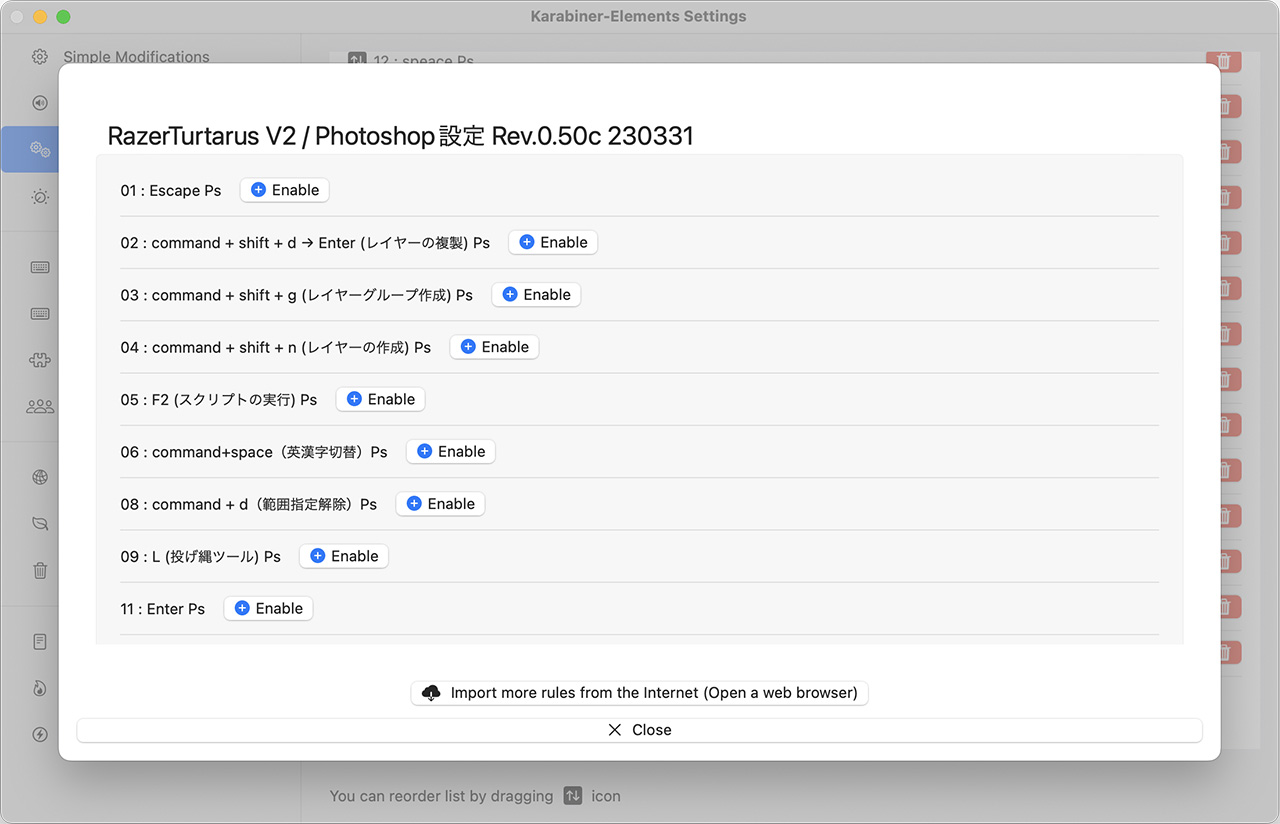Viewport: 1280px width, 824px height.
Task: Open Simple Modifications gear icon in sidebar
Action: [40, 57]
